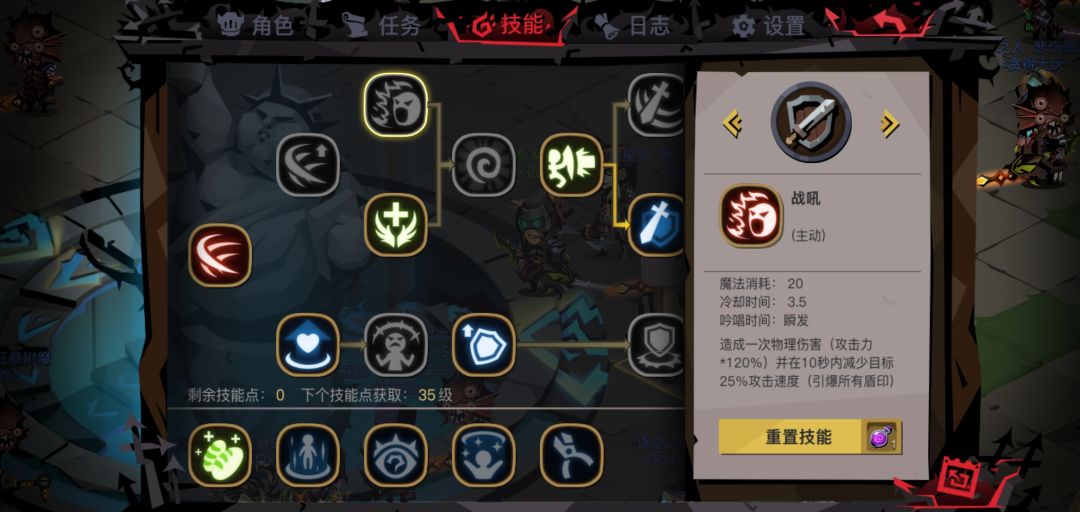
Task: Select the blue sword and shield skill
Action: pos(656,225)
